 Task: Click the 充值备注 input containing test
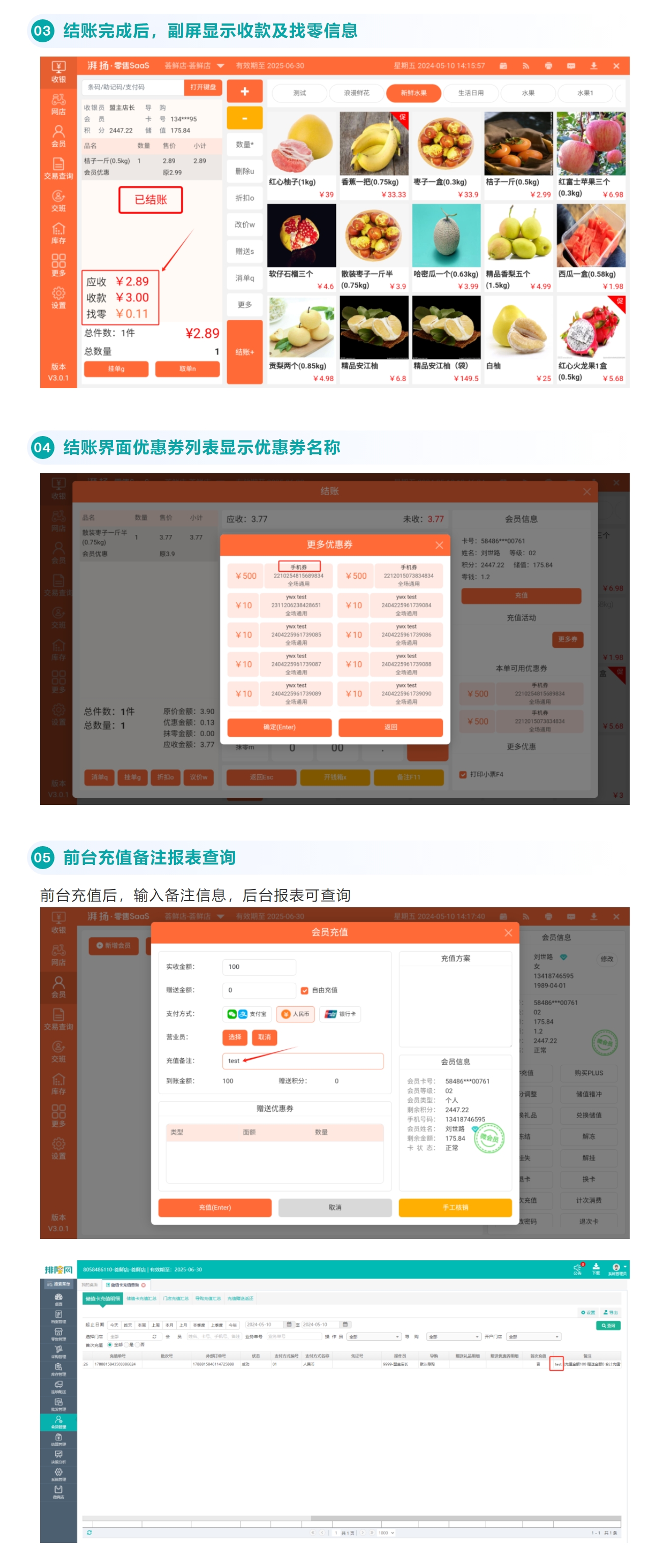303,1061
